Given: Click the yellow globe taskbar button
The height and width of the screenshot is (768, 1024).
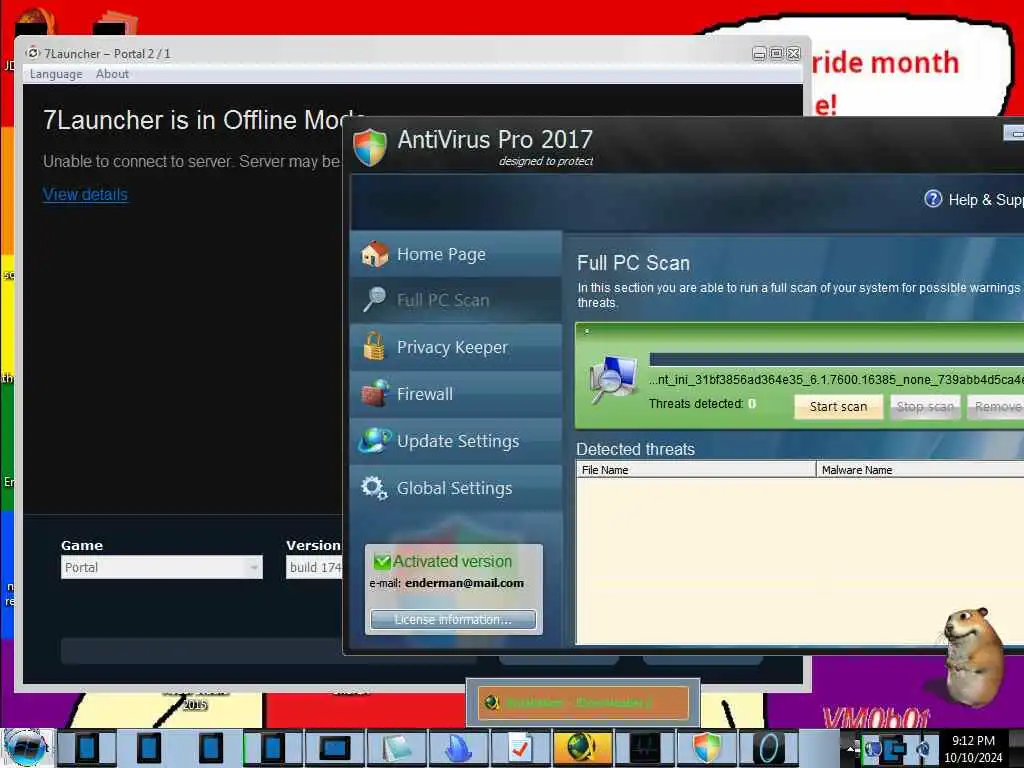Looking at the screenshot, I should pyautogui.click(x=582, y=748).
